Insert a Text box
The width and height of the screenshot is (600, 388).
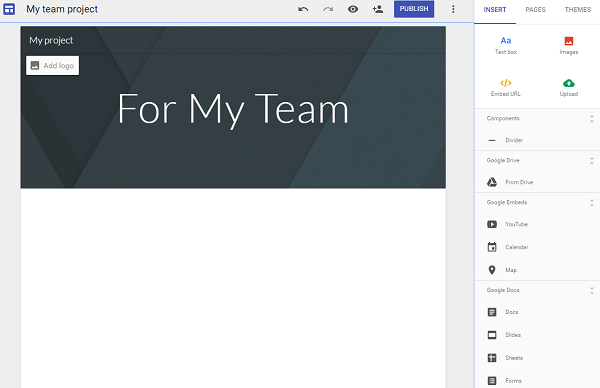pos(505,46)
